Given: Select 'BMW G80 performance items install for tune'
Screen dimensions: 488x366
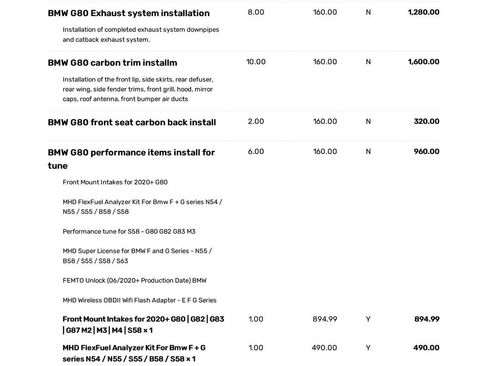Looking at the screenshot, I should [131, 159].
